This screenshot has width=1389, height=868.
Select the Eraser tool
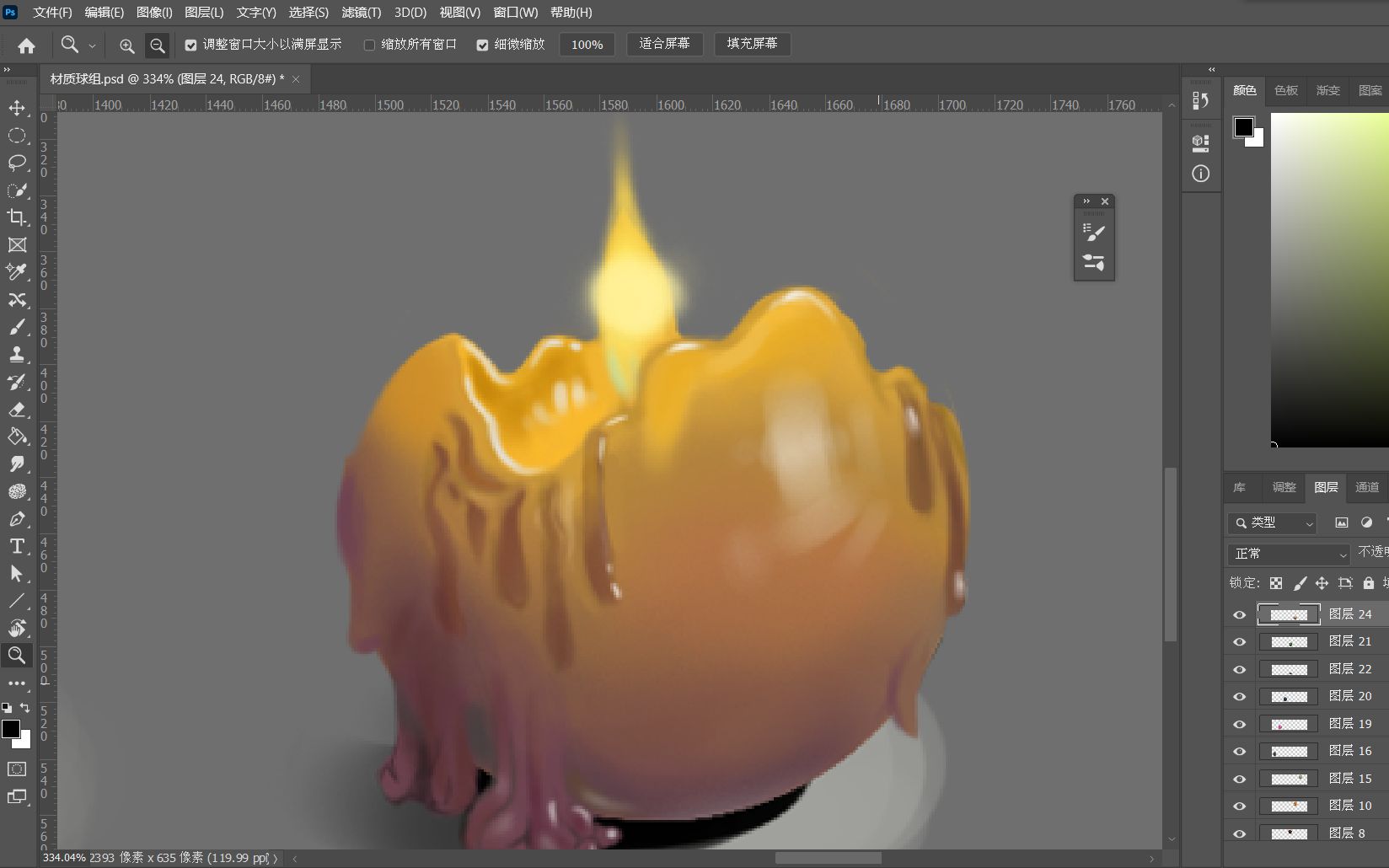(x=17, y=410)
